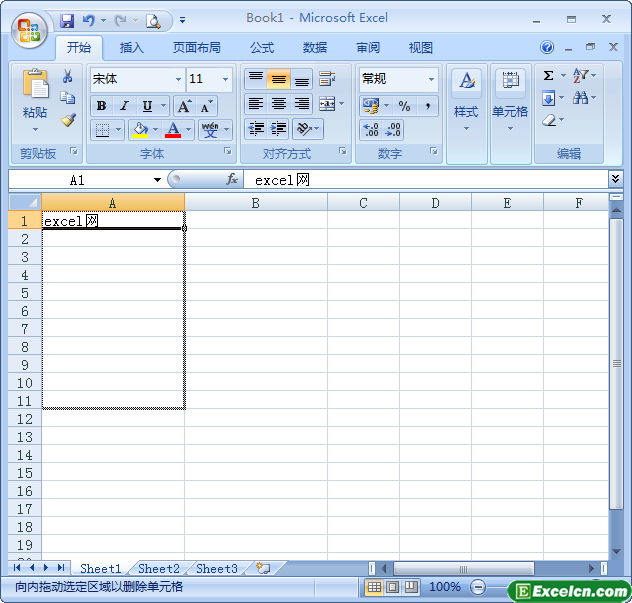The width and height of the screenshot is (632, 603).
Task: Increase indent of cell contents
Action: [x=278, y=129]
